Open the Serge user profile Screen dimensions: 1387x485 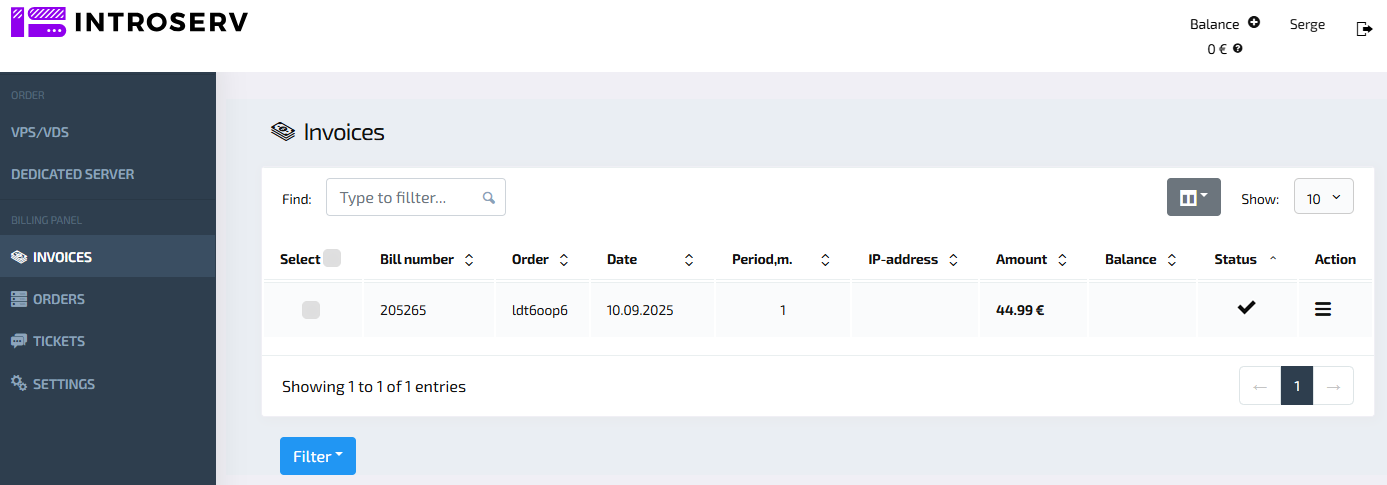point(1307,24)
